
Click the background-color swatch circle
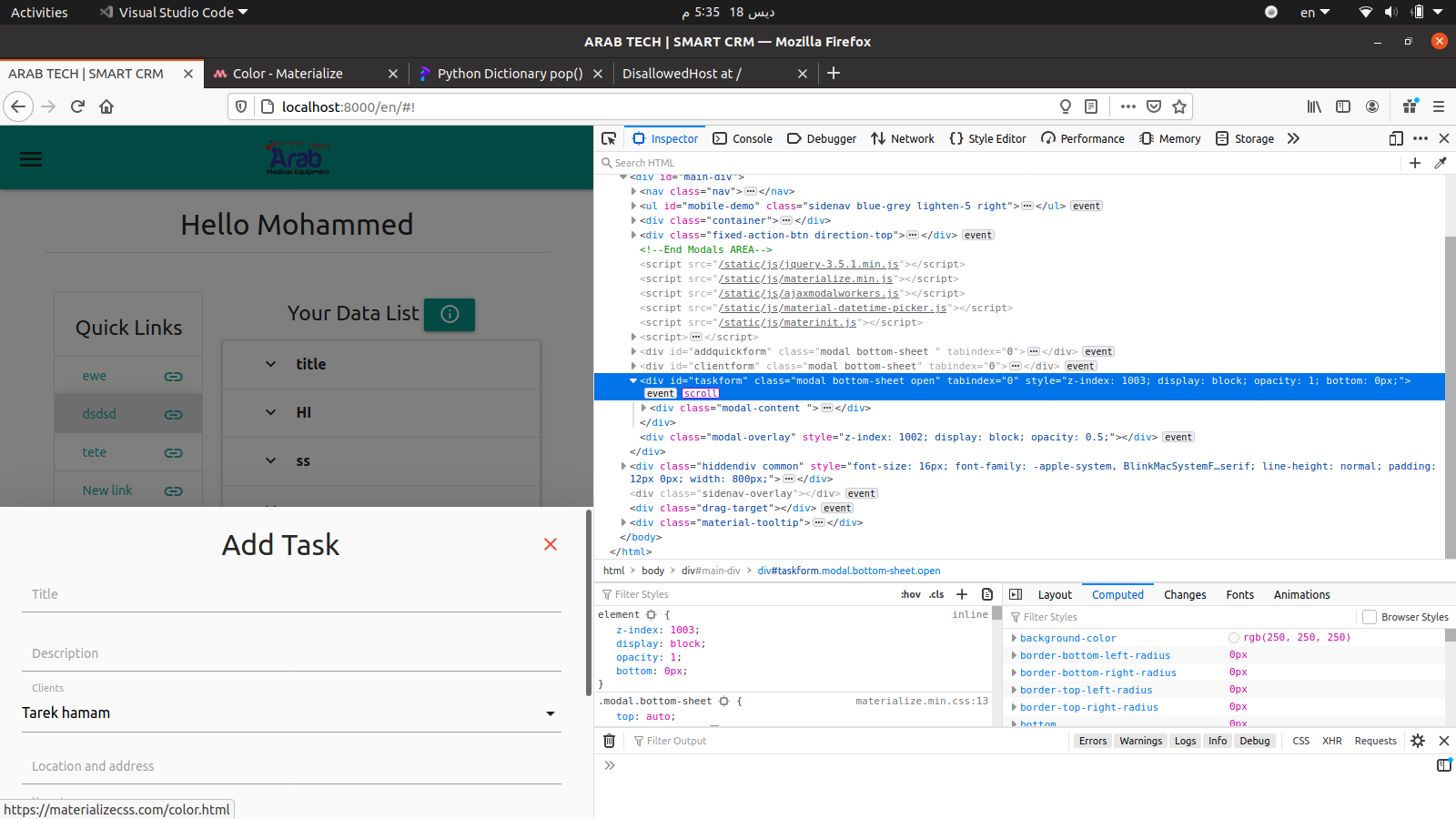1234,638
